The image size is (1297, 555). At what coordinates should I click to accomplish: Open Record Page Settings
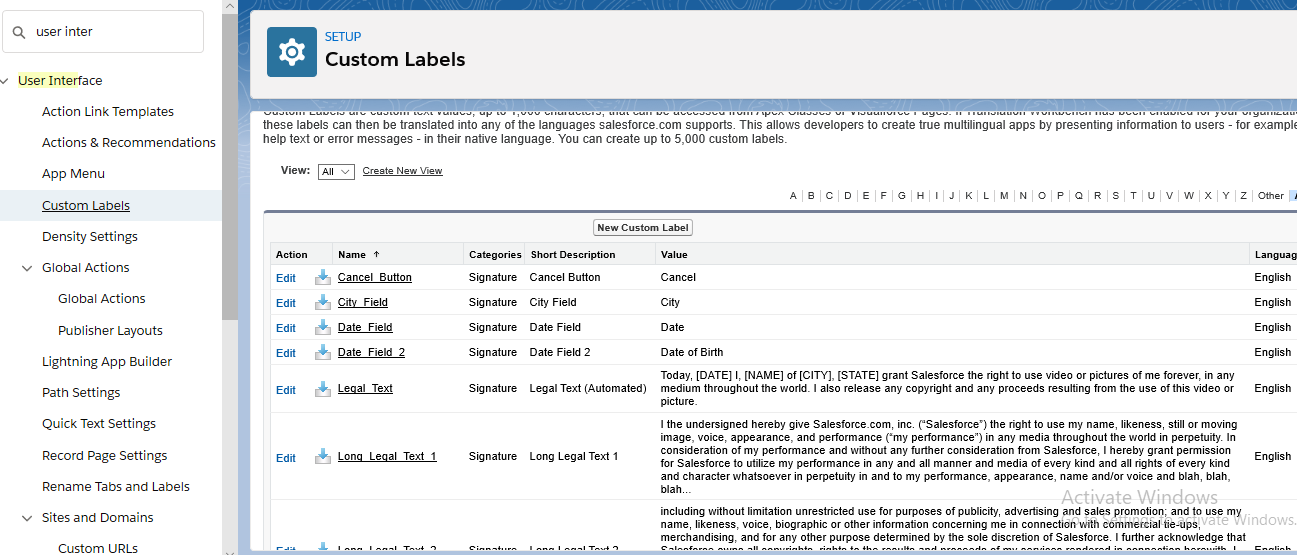point(104,456)
